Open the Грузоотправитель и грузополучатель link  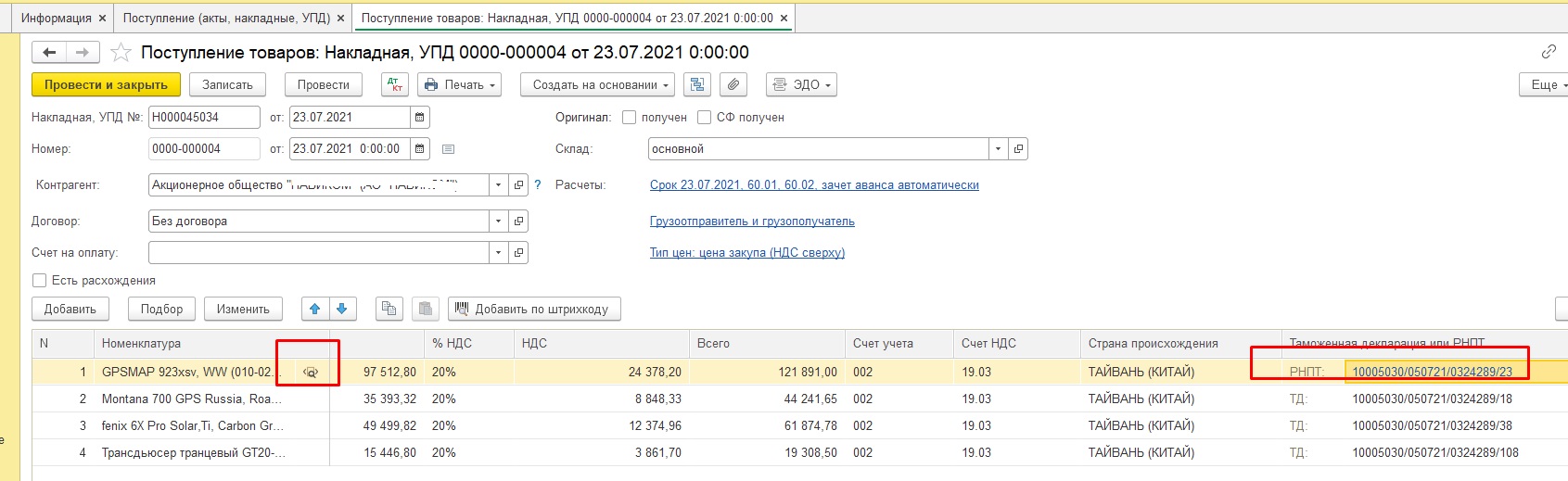click(x=752, y=222)
